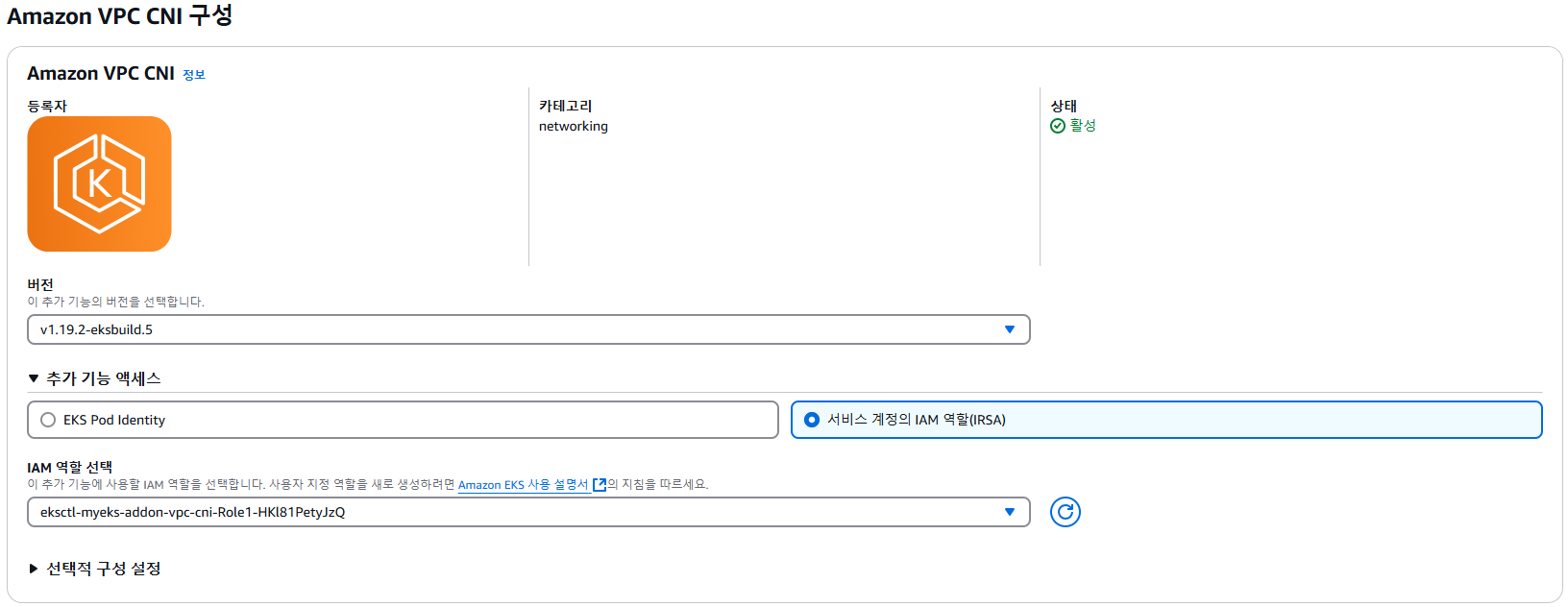Click the external link icon after EKS guide

(600, 485)
